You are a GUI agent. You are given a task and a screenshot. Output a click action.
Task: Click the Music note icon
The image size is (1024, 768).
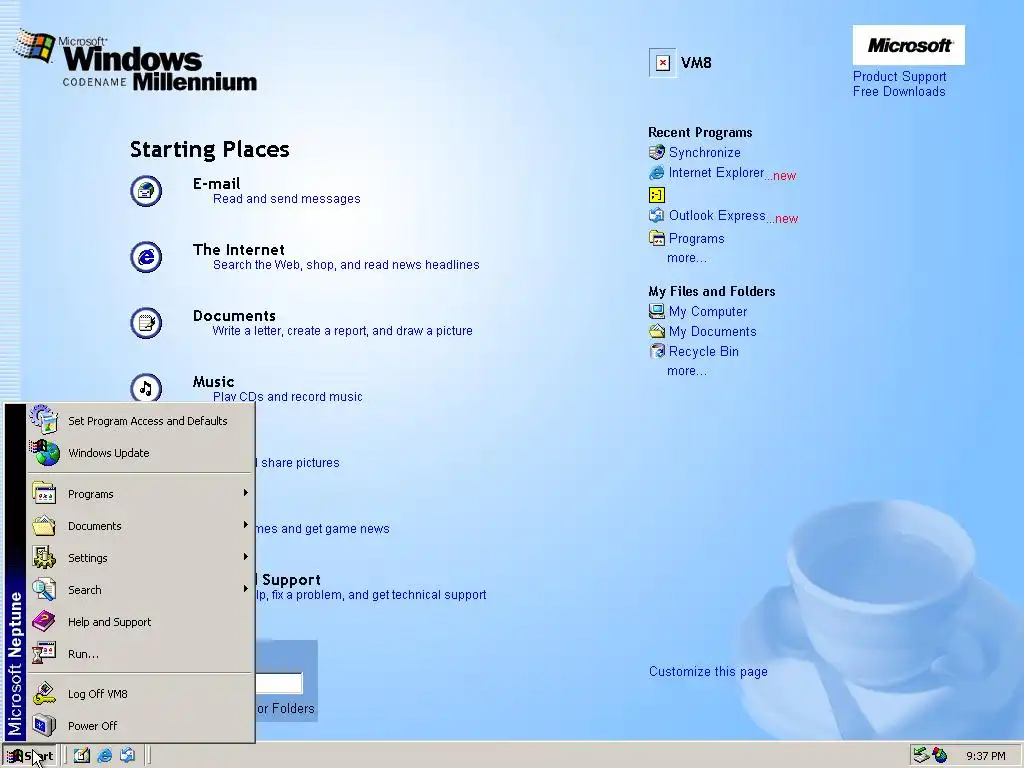[x=146, y=389]
